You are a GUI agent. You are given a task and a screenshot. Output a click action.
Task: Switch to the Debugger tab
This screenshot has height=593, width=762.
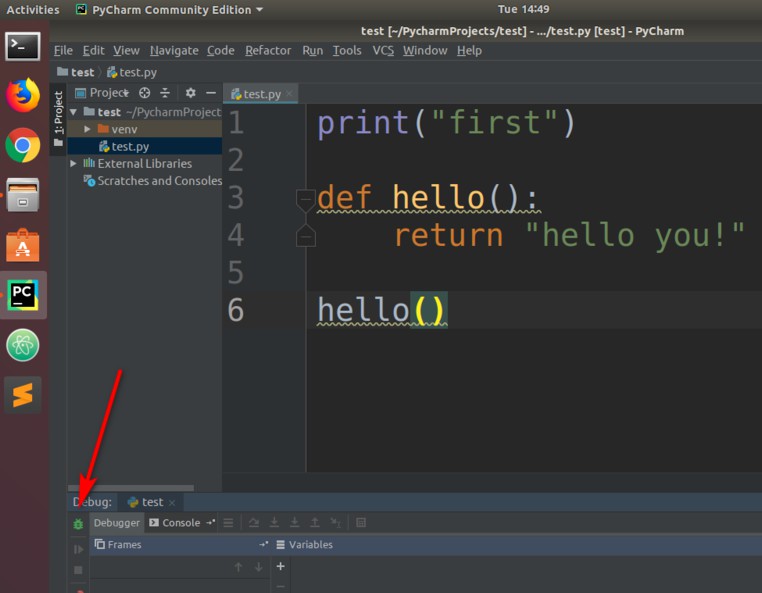(117, 523)
